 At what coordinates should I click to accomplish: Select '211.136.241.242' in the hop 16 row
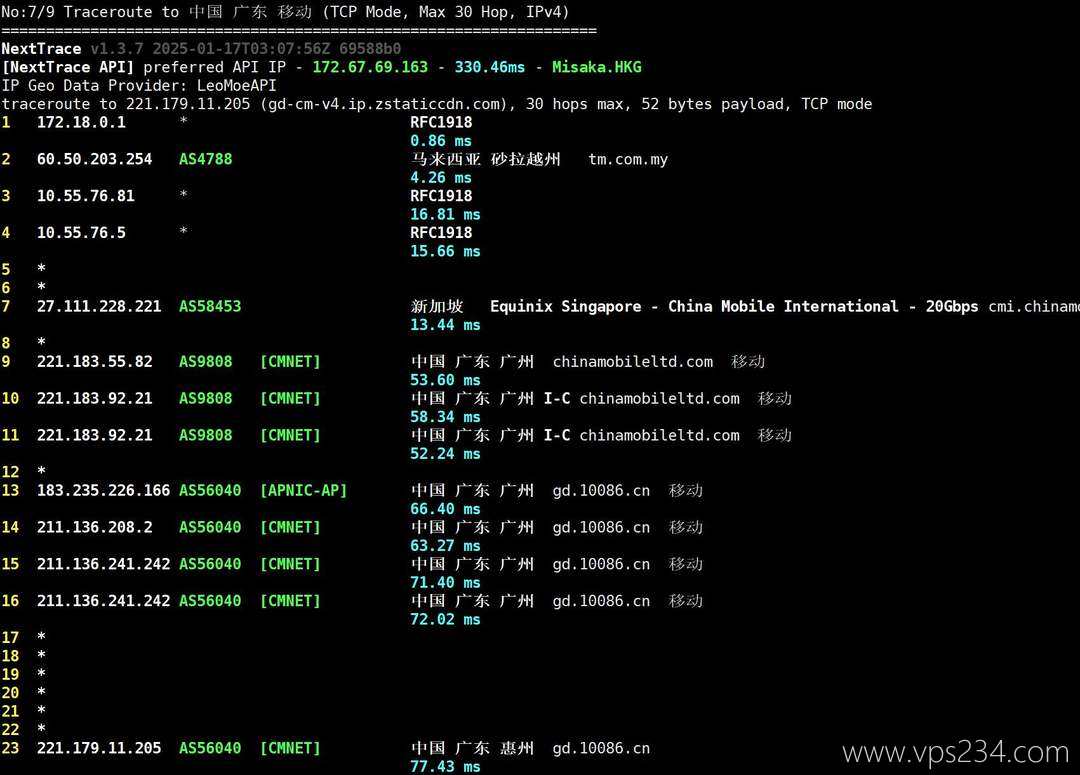[x=103, y=601]
